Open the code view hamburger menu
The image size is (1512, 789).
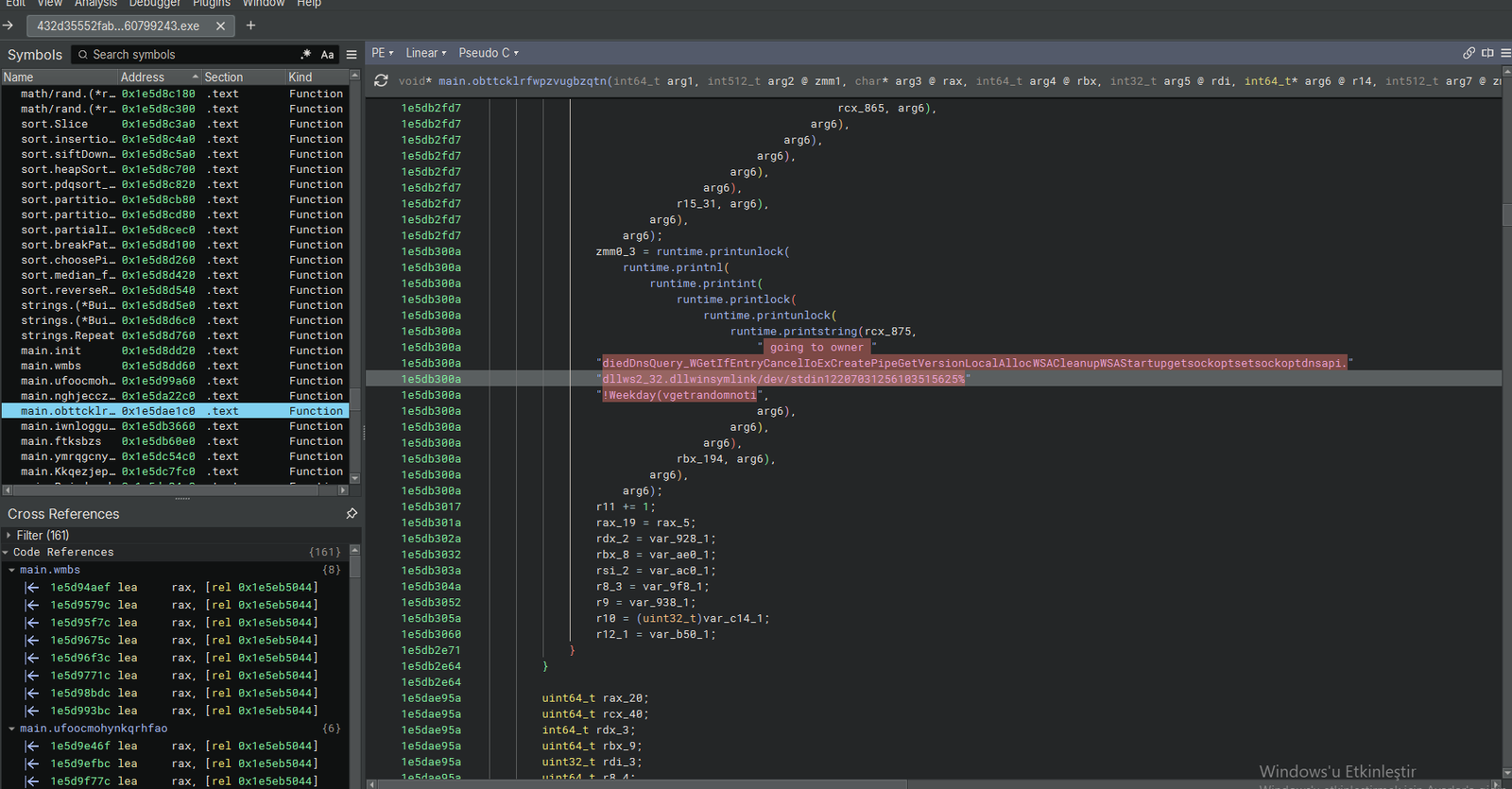[x=1505, y=53]
